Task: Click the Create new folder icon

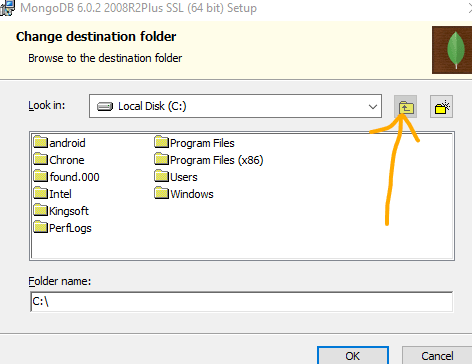Action: 441,107
